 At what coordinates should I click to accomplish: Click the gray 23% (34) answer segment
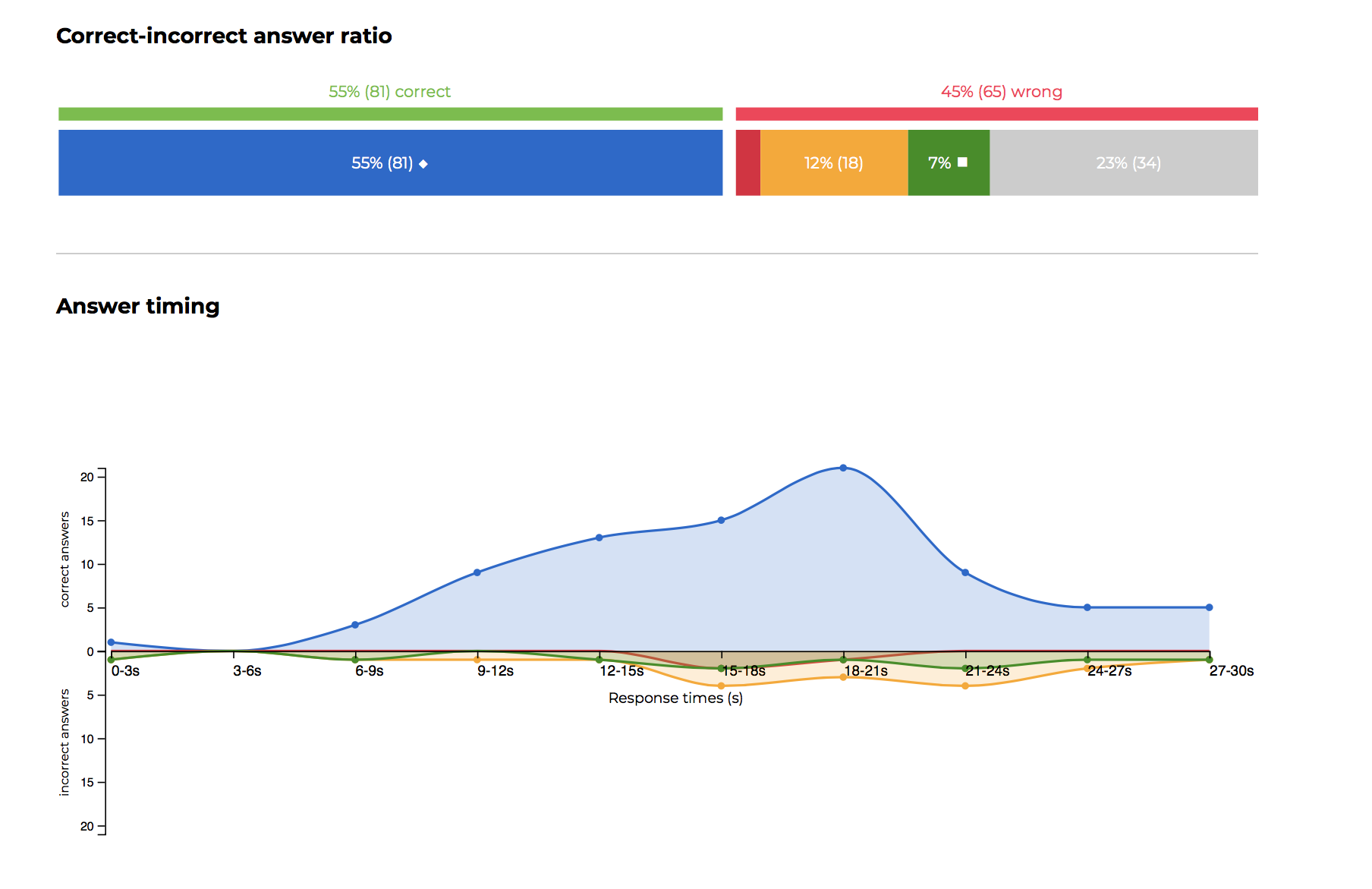[x=1128, y=162]
